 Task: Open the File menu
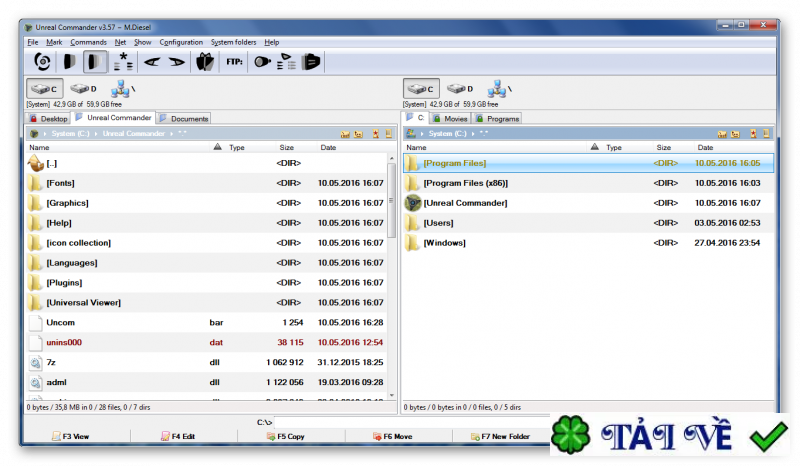pyautogui.click(x=33, y=42)
